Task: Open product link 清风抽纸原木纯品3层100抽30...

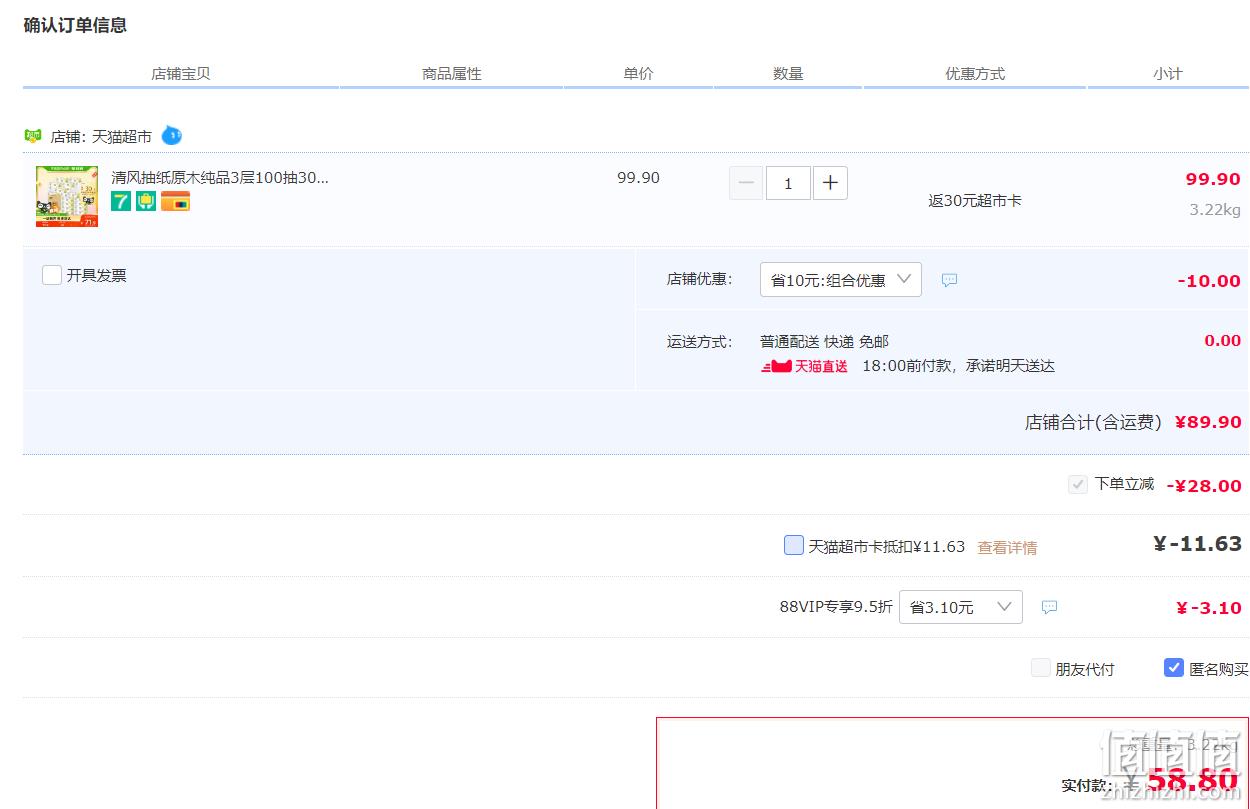Action: (220, 178)
